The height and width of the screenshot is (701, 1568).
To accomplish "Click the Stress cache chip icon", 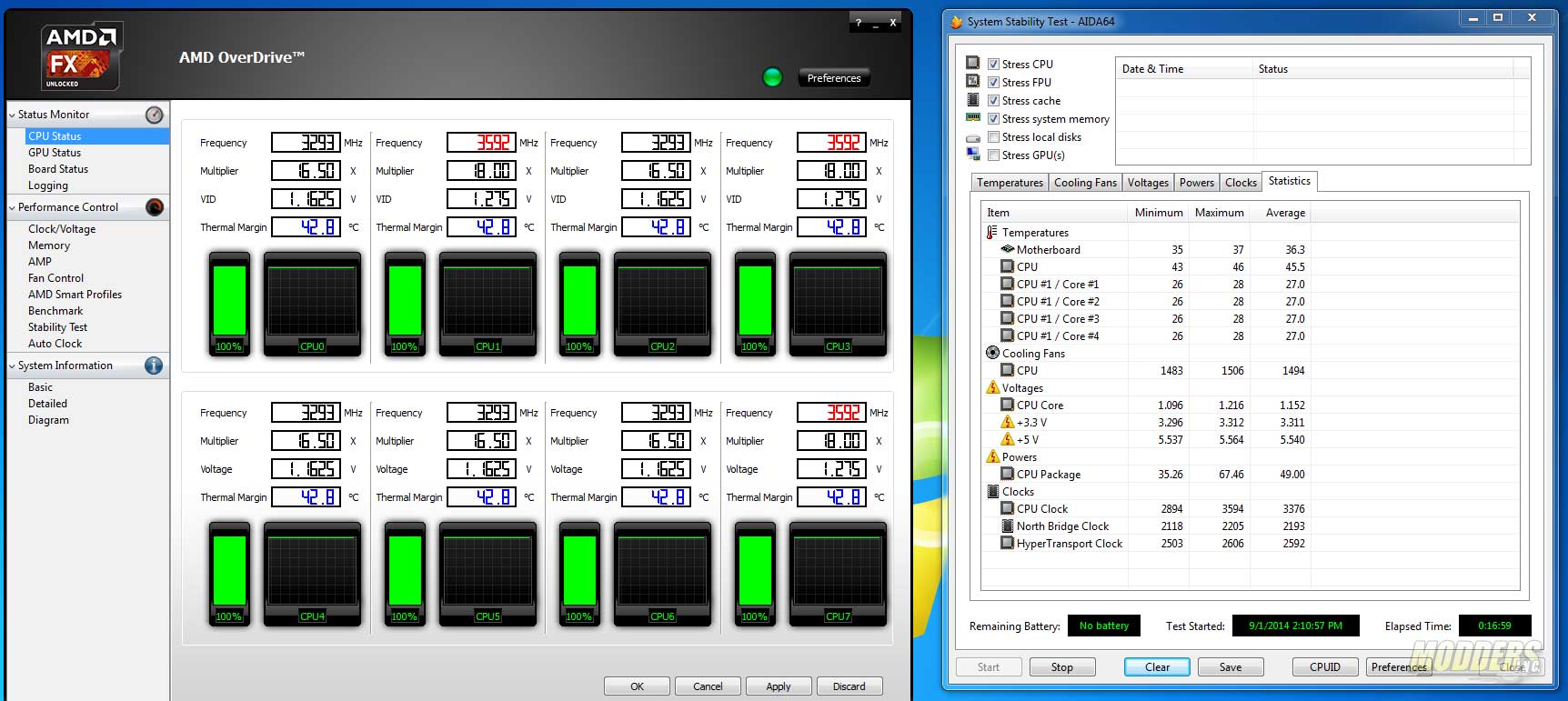I will [x=973, y=100].
